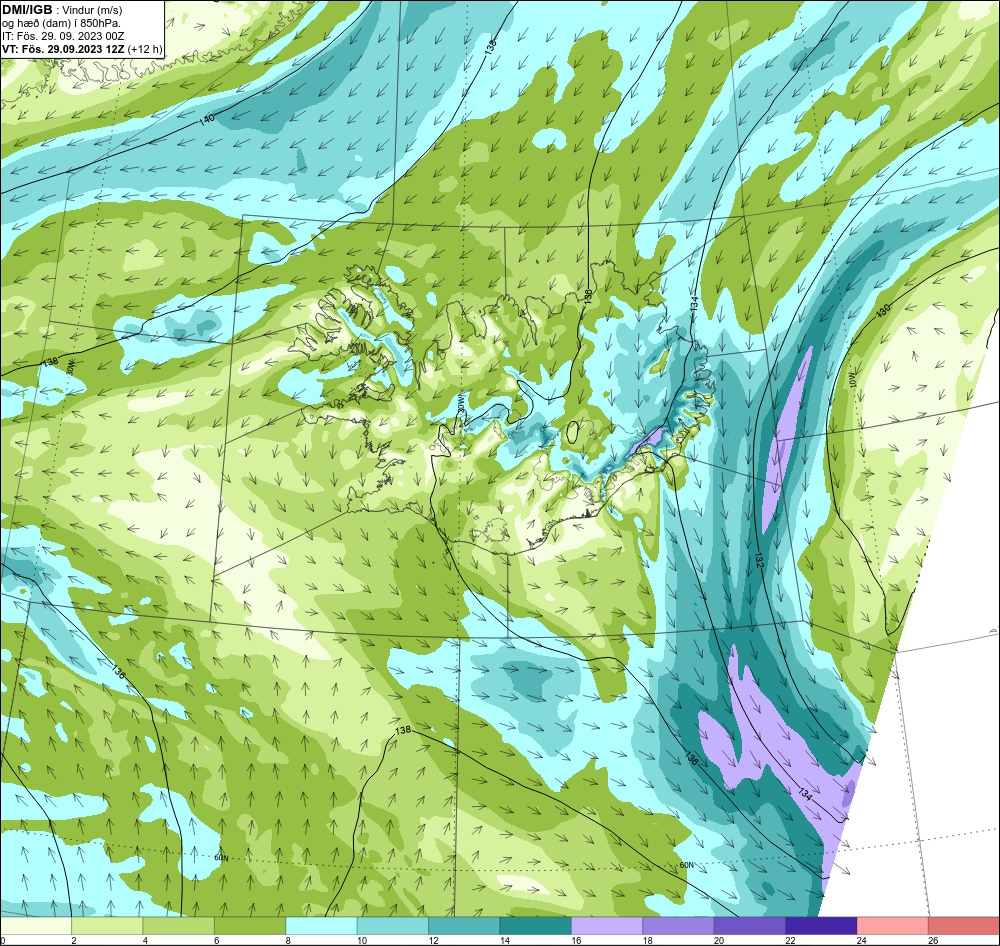1000x946 pixels.
Task: Select the light green 2–4 m/s legend swatch
Action: pos(107,926)
